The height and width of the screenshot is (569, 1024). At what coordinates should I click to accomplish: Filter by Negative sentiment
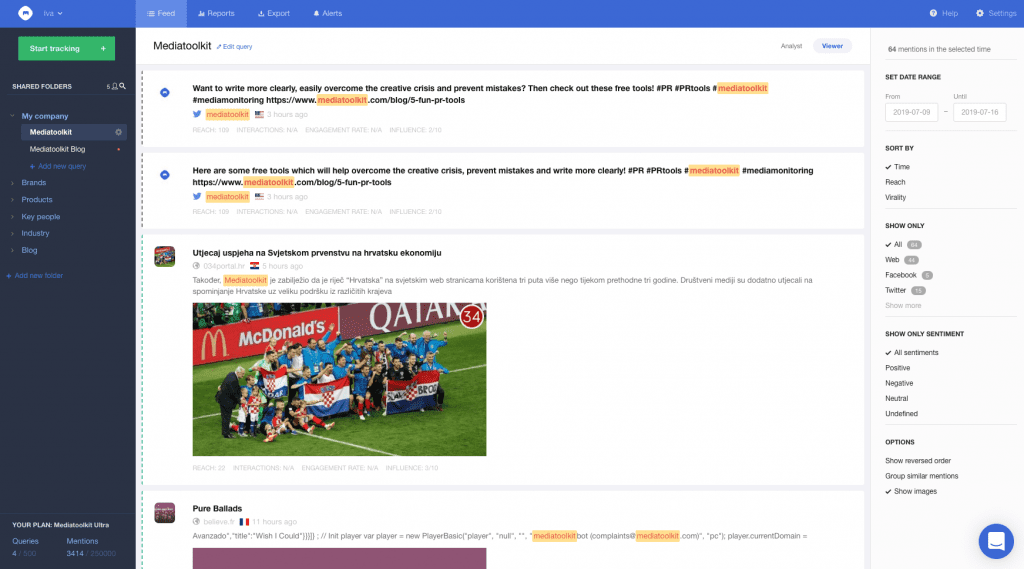(899, 383)
